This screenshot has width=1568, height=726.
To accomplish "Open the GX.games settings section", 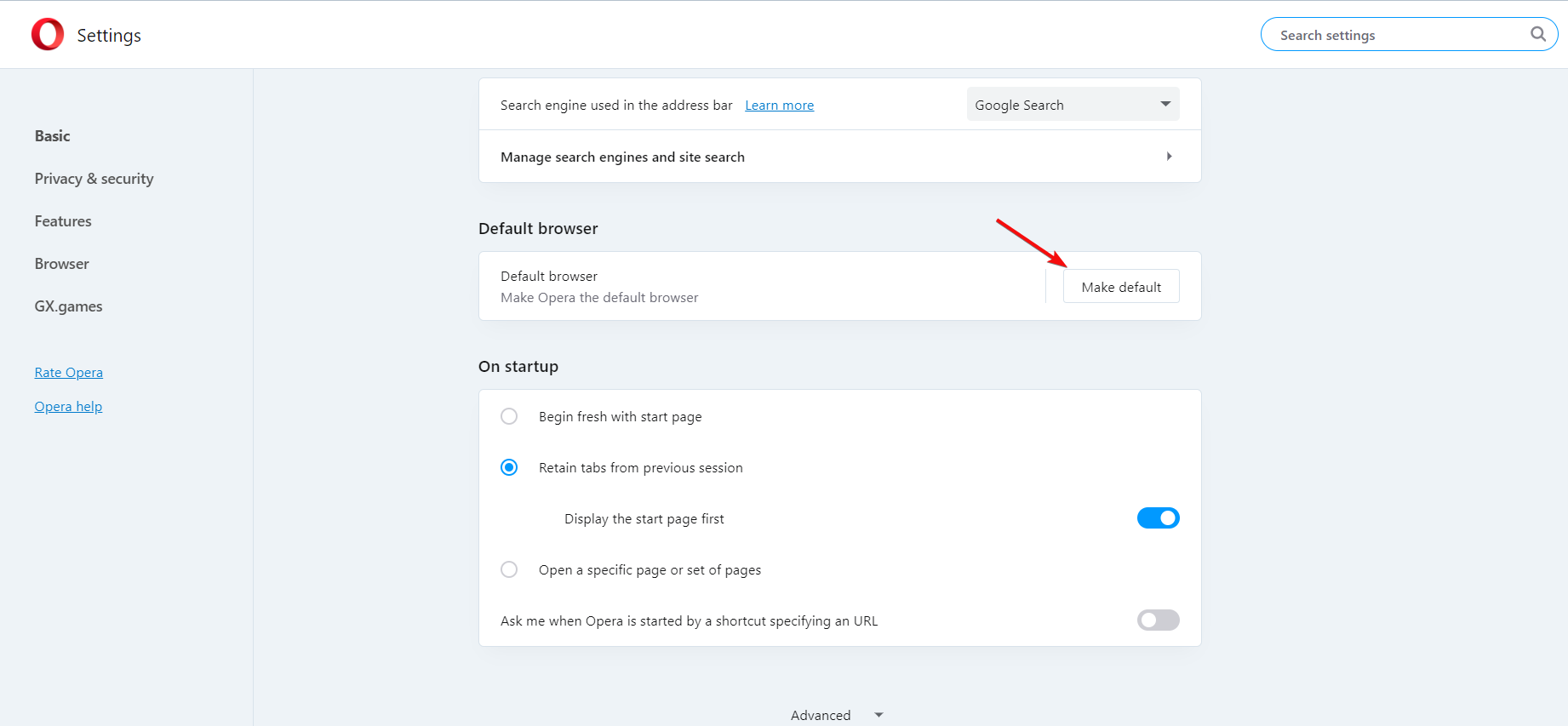I will [68, 306].
